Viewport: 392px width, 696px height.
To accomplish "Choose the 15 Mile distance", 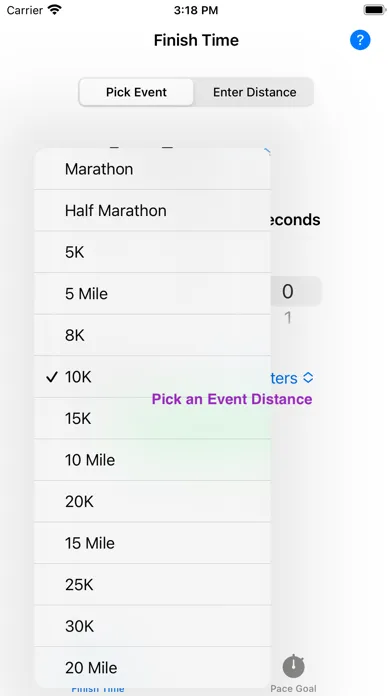I will (x=152, y=543).
